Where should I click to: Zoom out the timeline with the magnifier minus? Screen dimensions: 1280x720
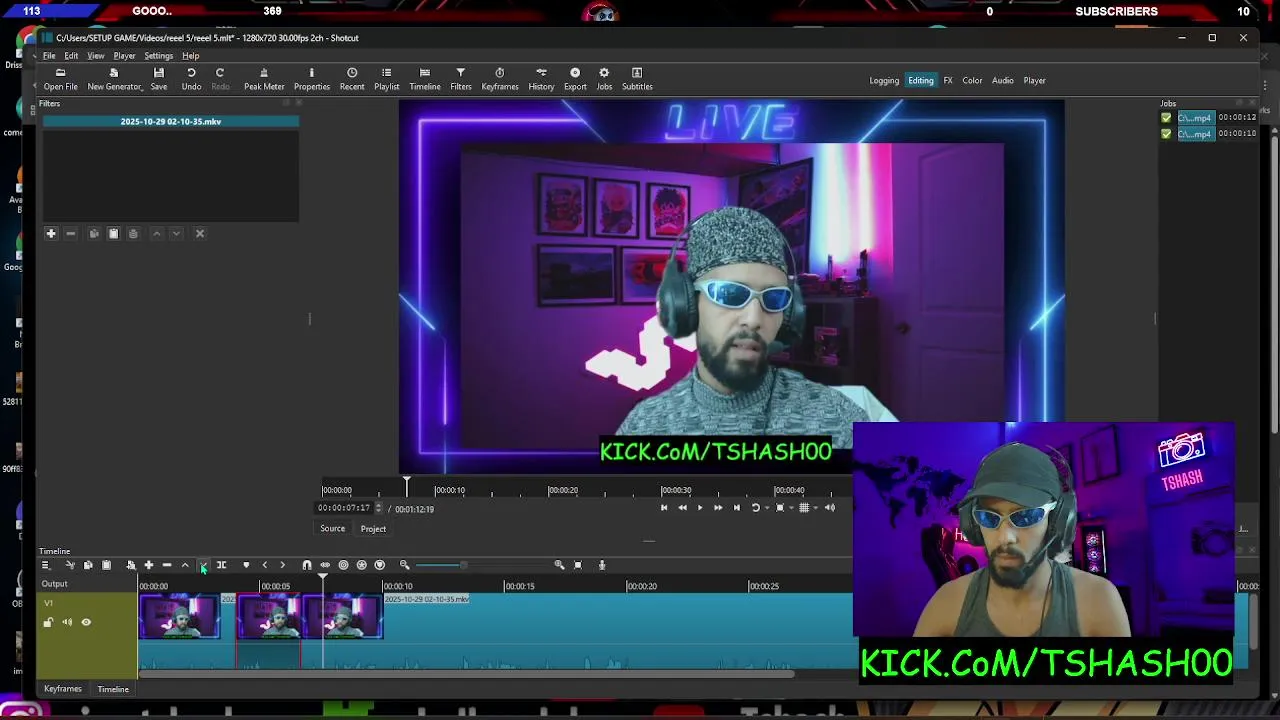[404, 565]
